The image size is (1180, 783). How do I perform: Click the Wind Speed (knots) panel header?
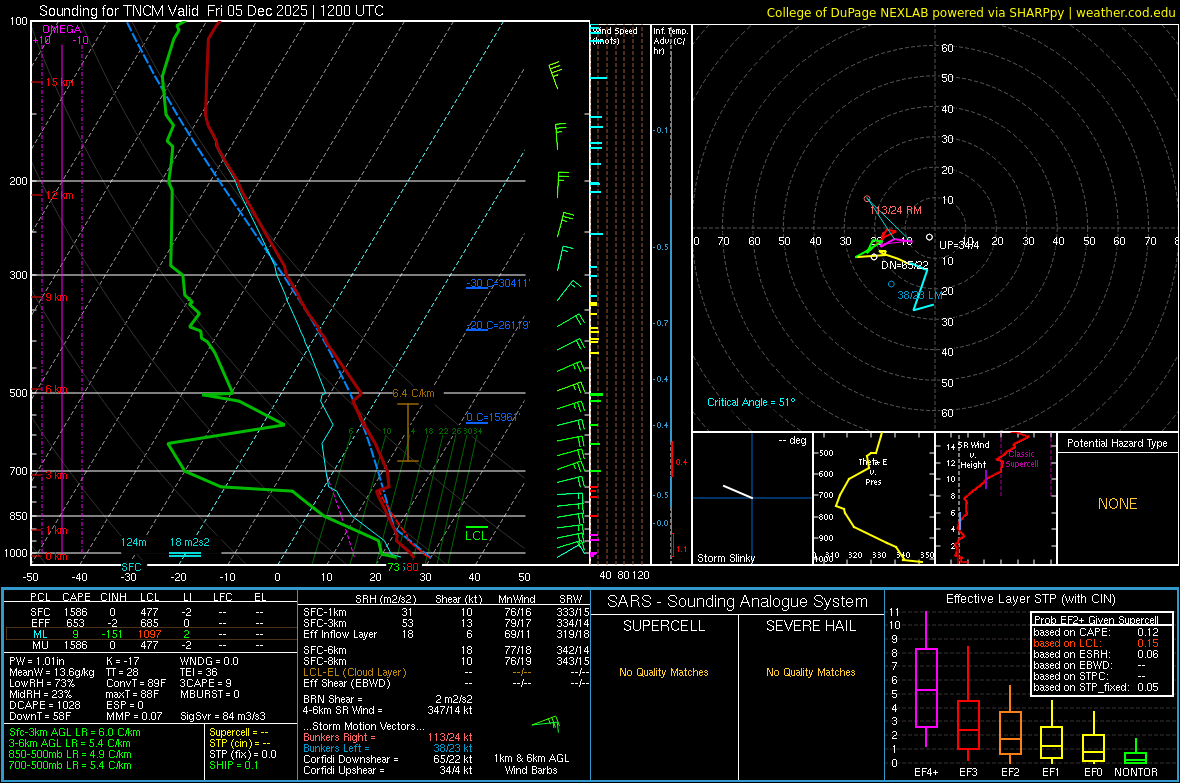[x=614, y=35]
